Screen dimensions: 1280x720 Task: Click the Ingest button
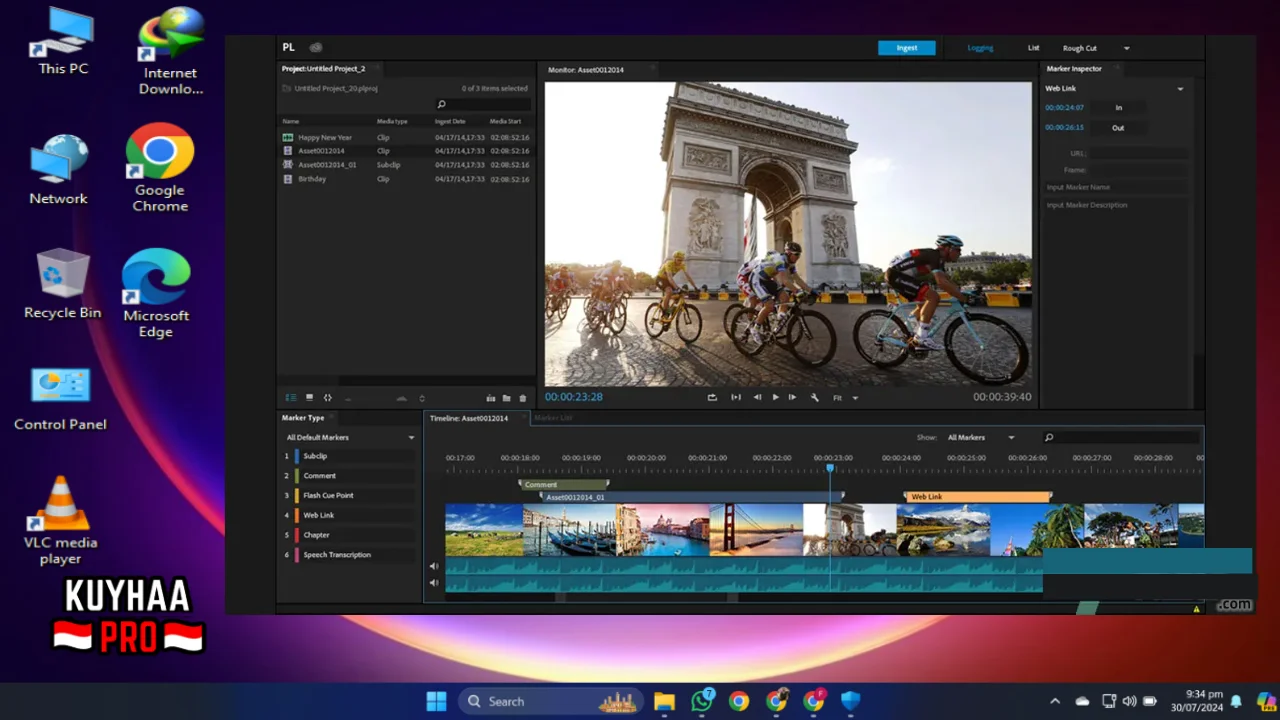point(907,48)
